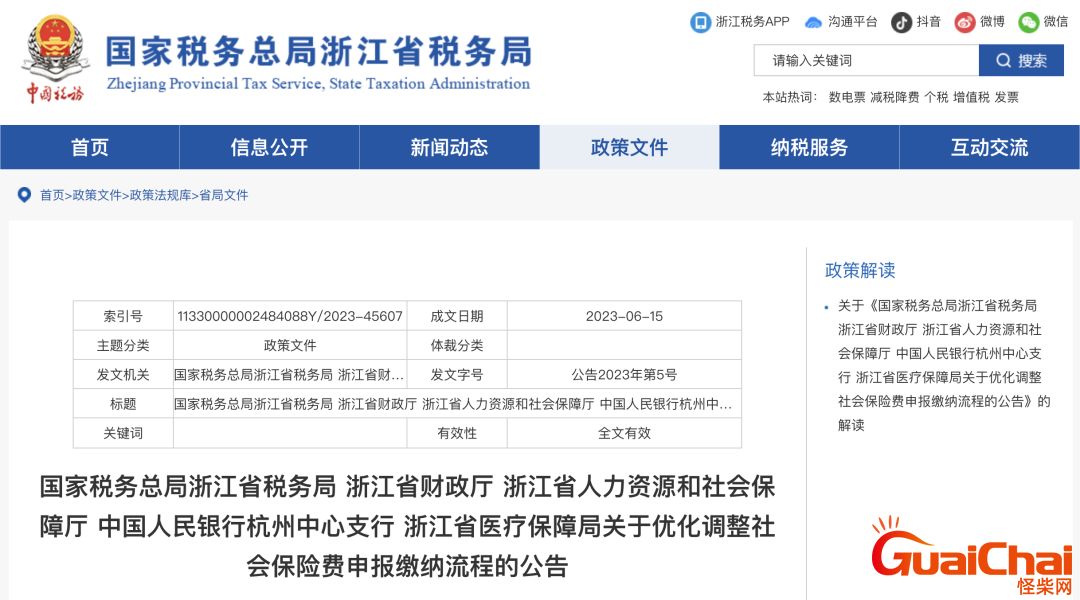The height and width of the screenshot is (600, 1080).
Task: Select the 新闻动态 navigation tab
Action: click(x=449, y=148)
